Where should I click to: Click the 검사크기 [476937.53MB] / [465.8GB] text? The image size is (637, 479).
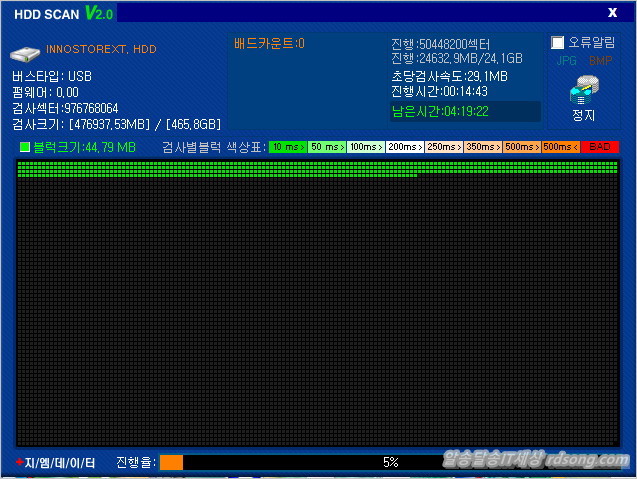point(117,124)
